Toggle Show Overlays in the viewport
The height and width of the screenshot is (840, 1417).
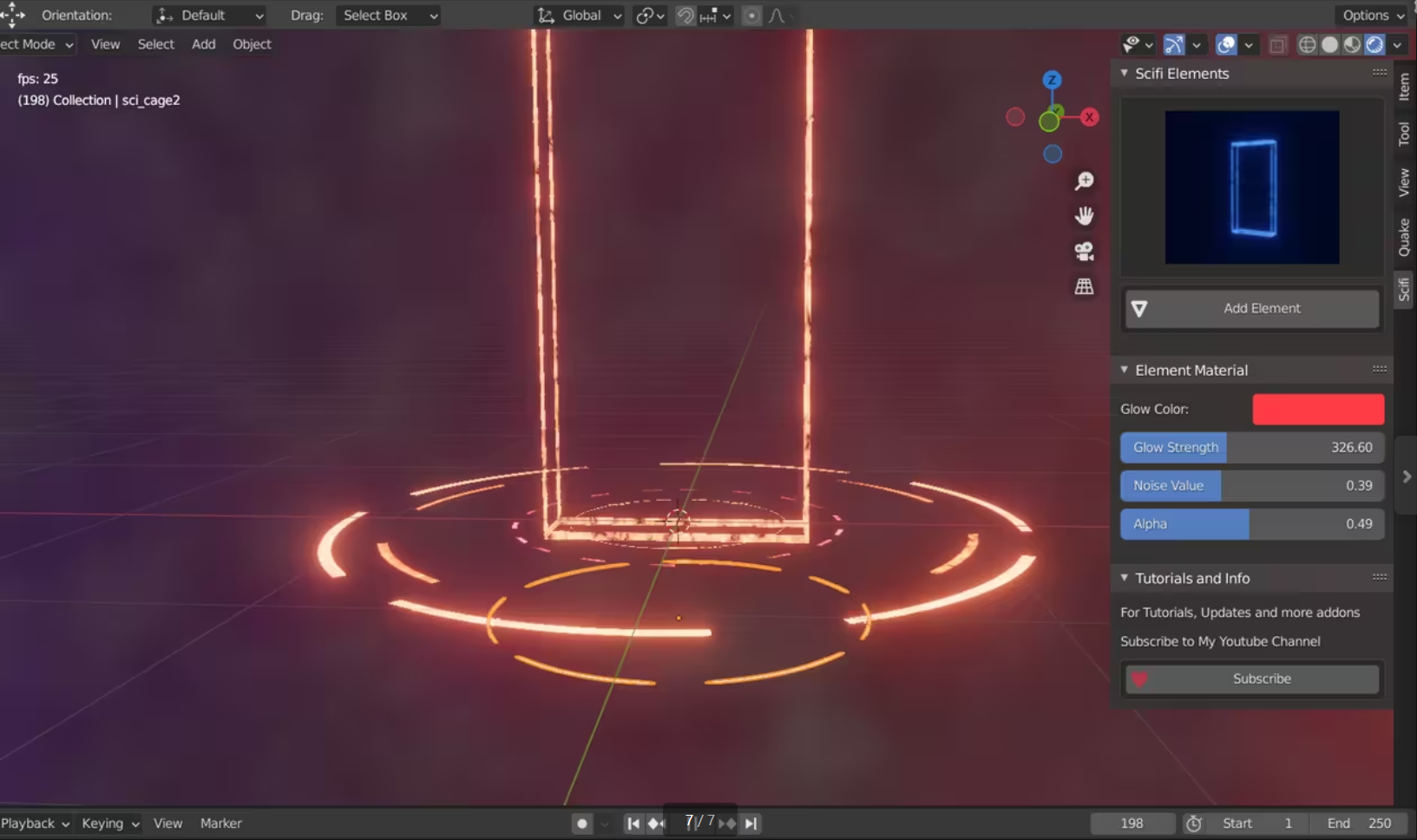1226,44
